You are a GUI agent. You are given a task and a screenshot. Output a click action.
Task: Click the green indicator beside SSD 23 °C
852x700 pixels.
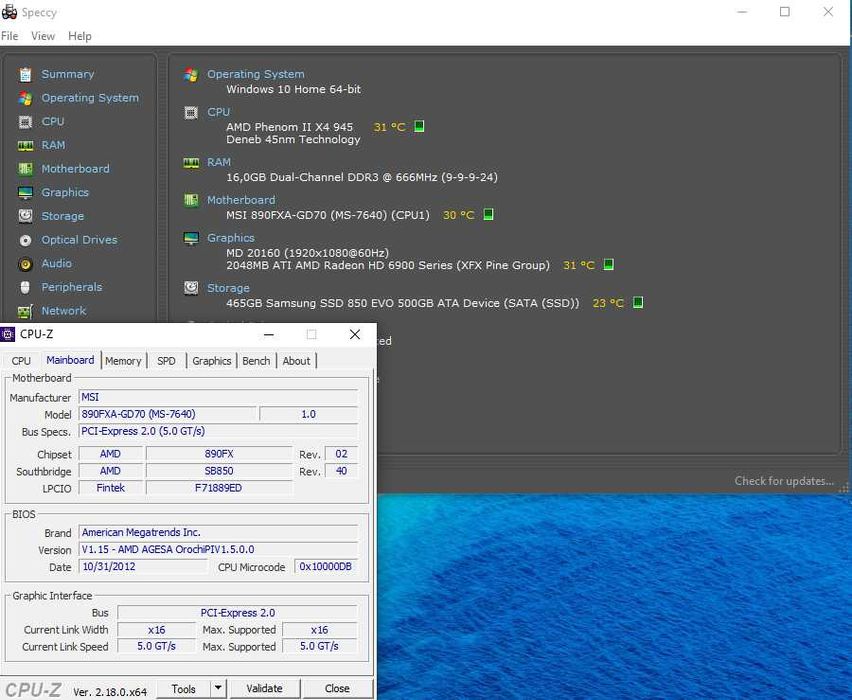click(638, 303)
